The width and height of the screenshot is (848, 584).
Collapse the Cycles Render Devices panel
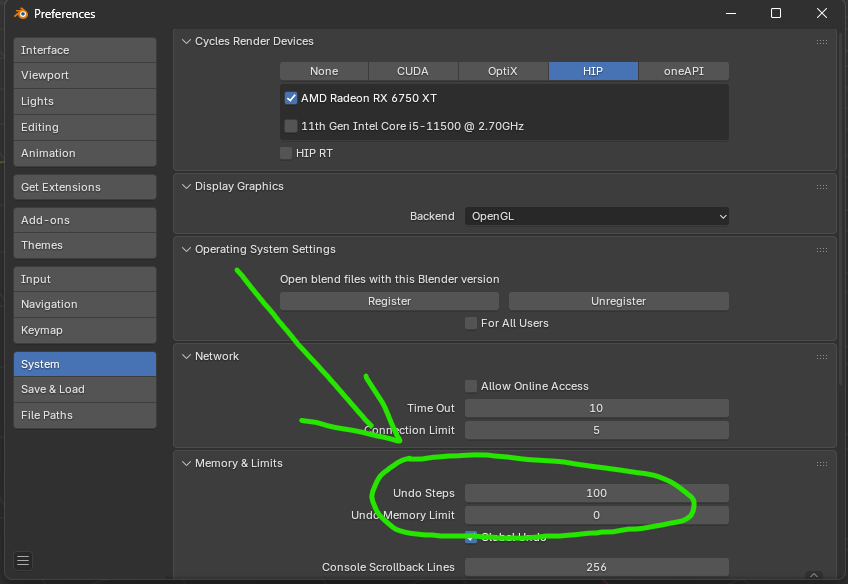(x=186, y=42)
